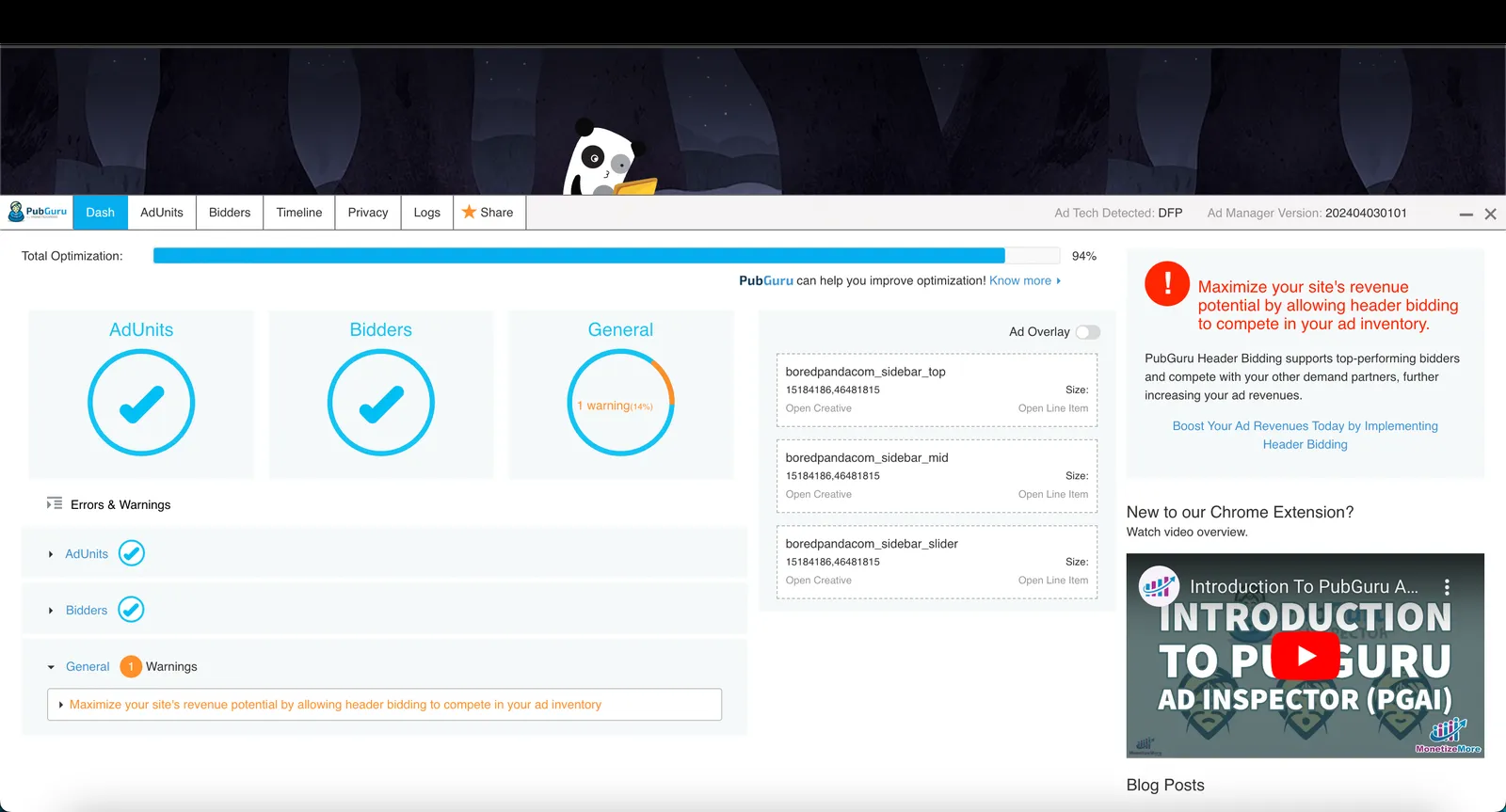Viewport: 1506px width, 812px height.
Task: Open Creative for boredpandacom_sidebar_mid
Action: click(819, 494)
